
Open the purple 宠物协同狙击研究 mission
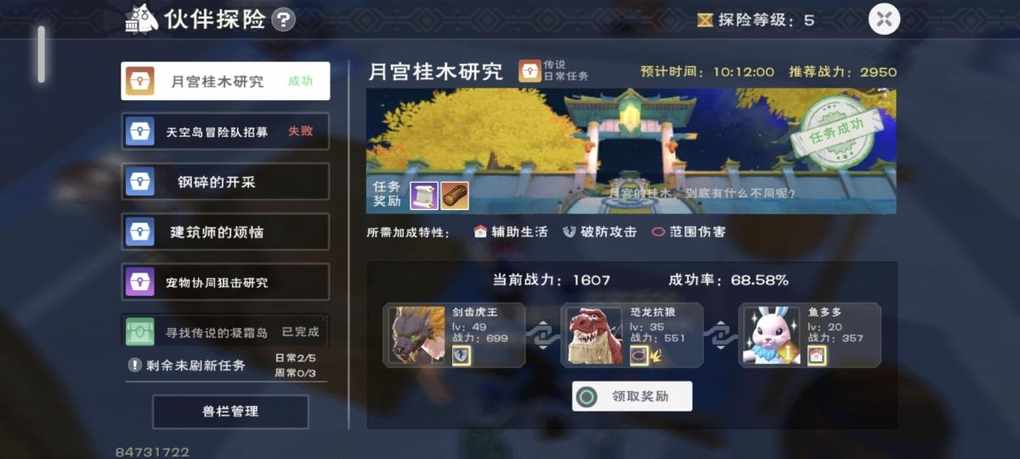click(225, 282)
